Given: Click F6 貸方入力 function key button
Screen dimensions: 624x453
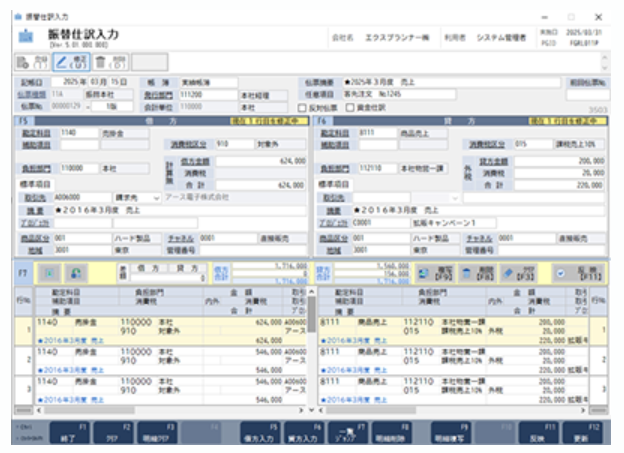Looking at the screenshot, I should 303,433.
